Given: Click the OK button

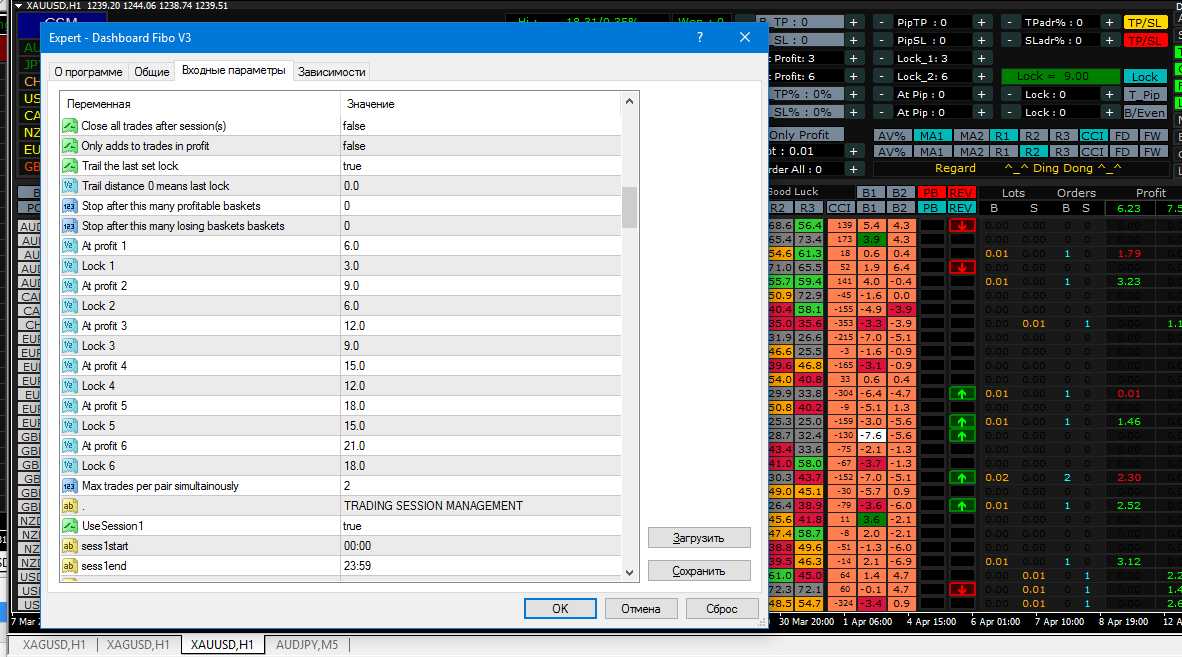Looking at the screenshot, I should (560, 609).
